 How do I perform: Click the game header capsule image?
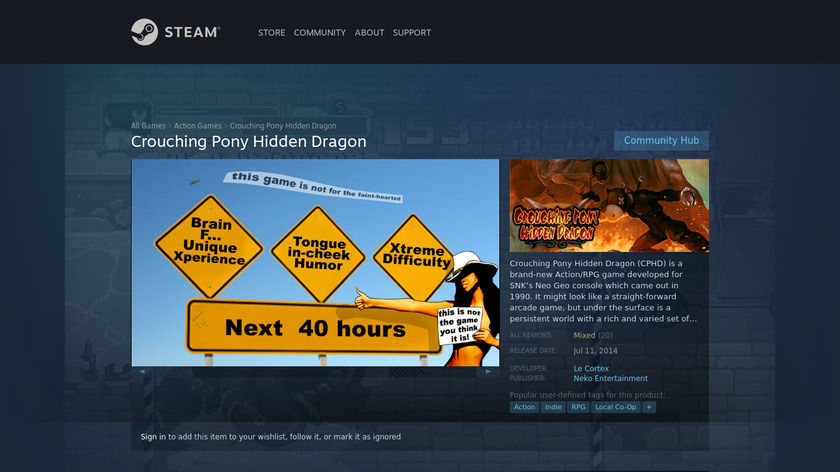click(x=609, y=206)
